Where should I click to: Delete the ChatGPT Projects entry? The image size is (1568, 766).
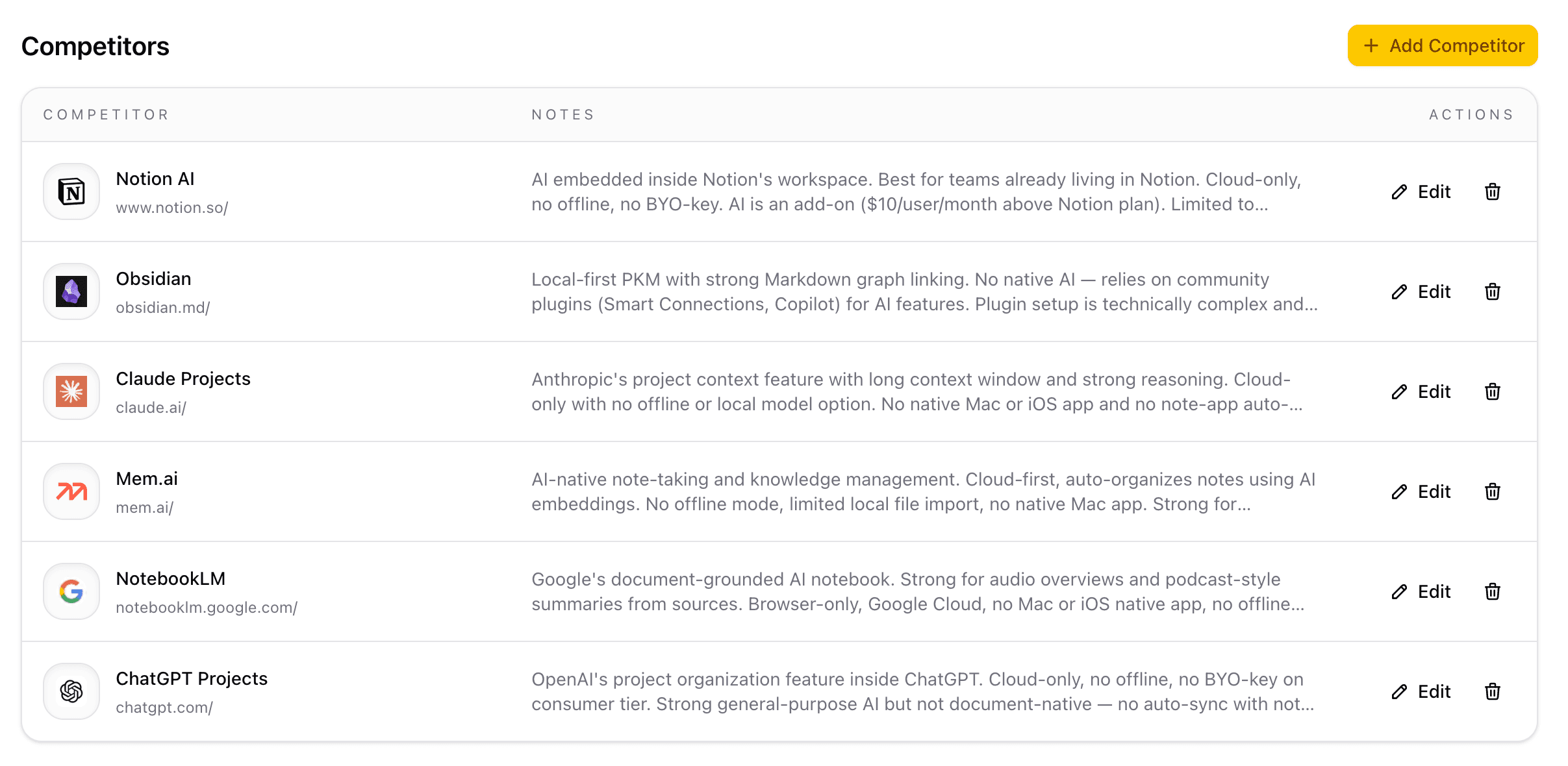tap(1492, 691)
